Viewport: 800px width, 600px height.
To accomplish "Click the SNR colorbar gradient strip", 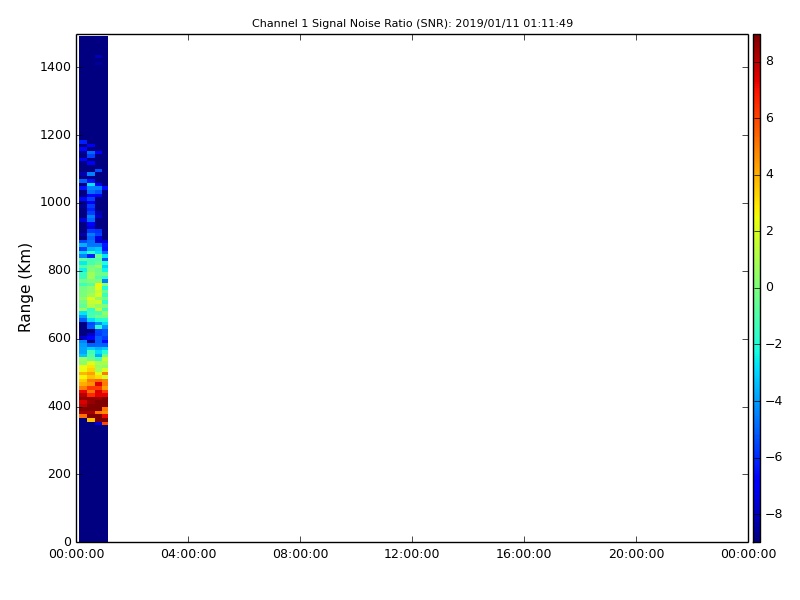I will [x=757, y=288].
